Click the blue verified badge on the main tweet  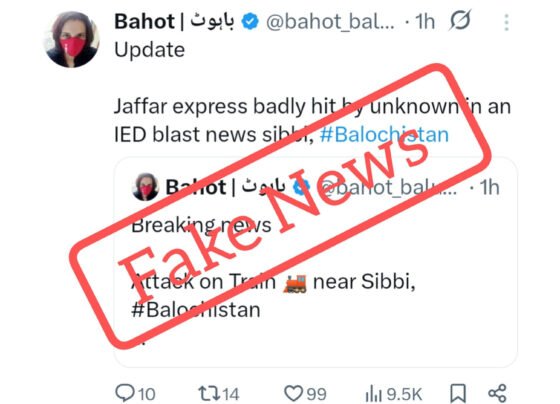pos(250,21)
